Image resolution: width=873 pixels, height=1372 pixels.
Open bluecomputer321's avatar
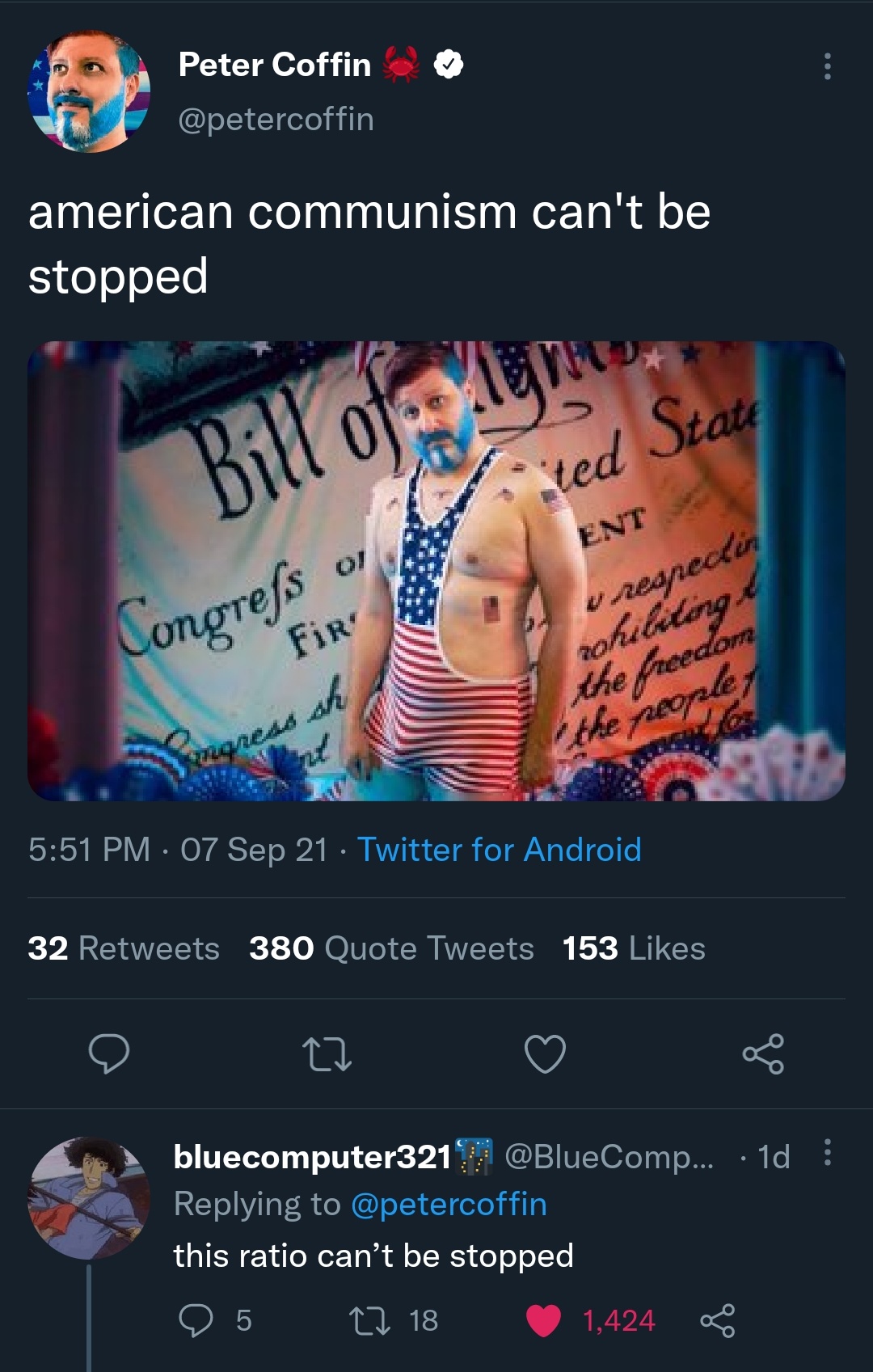tap(89, 1198)
